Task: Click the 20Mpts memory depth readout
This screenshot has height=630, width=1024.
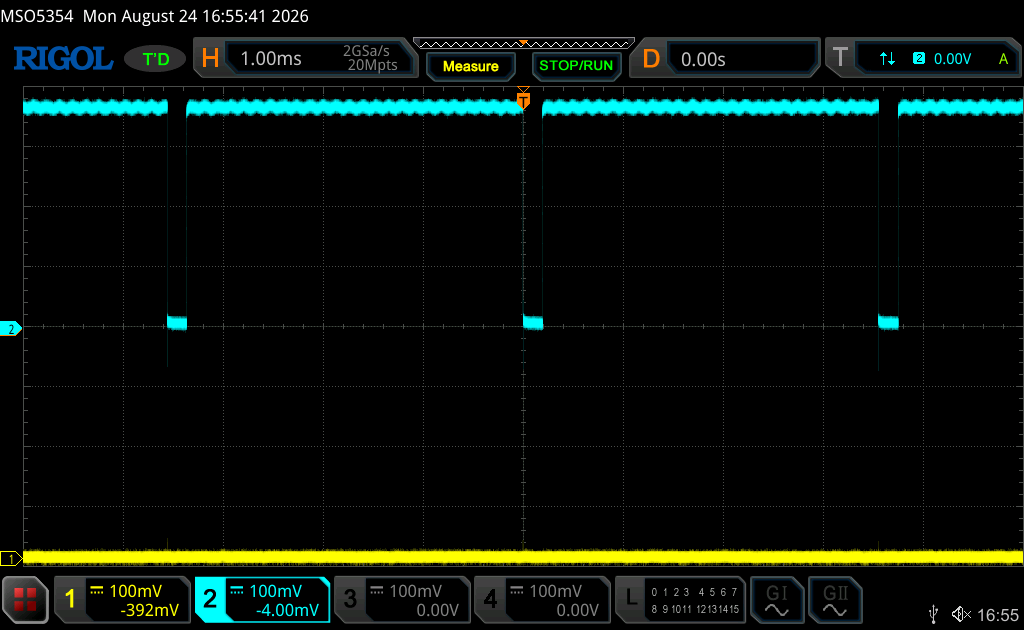Action: [372, 65]
